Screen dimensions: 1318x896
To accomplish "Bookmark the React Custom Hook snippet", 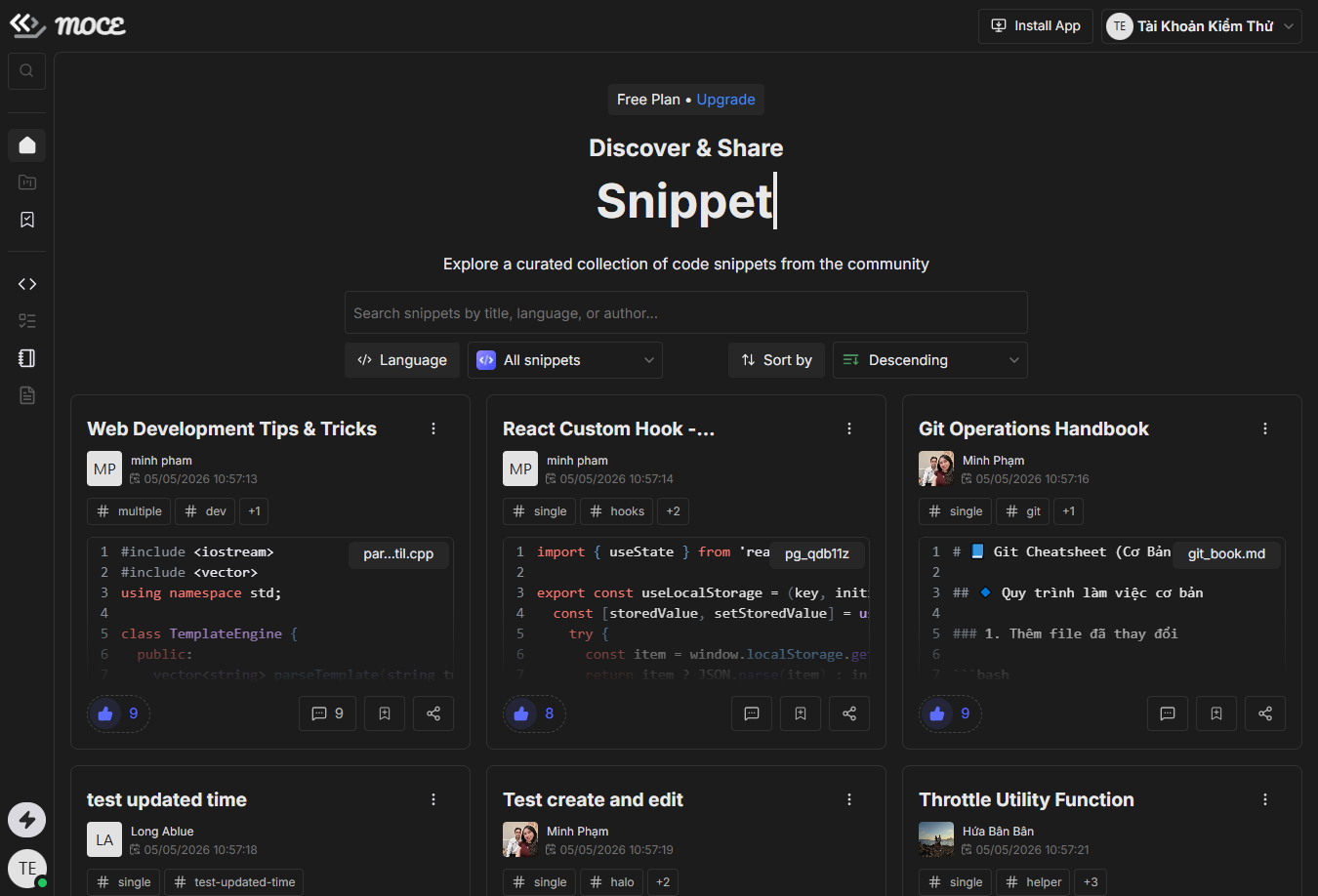I will click(801, 713).
